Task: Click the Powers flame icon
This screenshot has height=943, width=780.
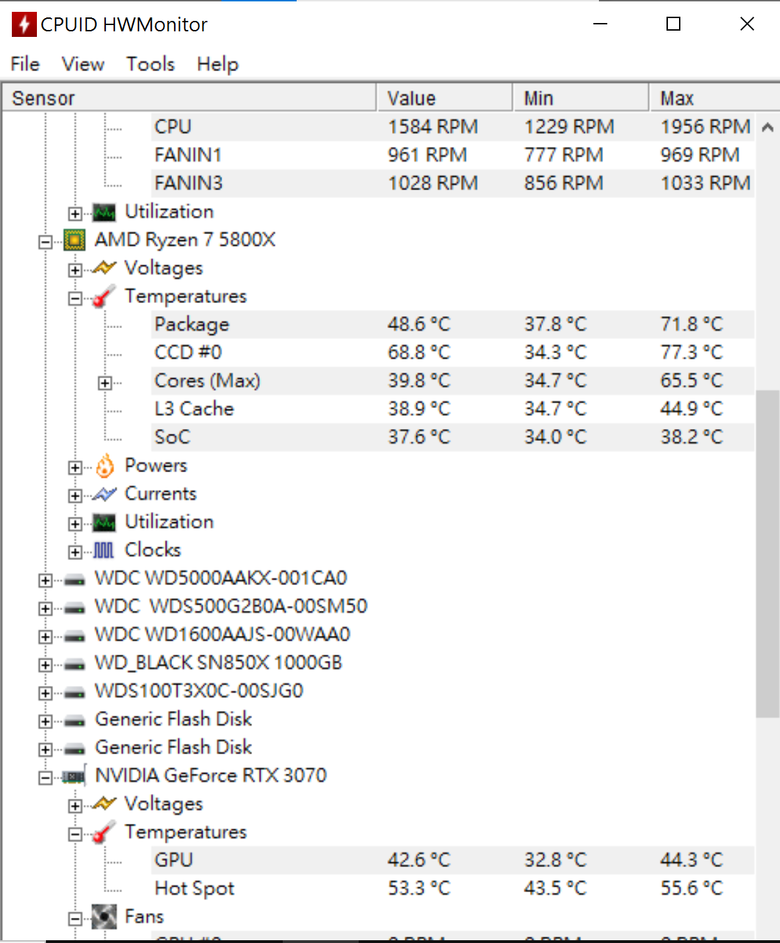Action: [x=105, y=465]
